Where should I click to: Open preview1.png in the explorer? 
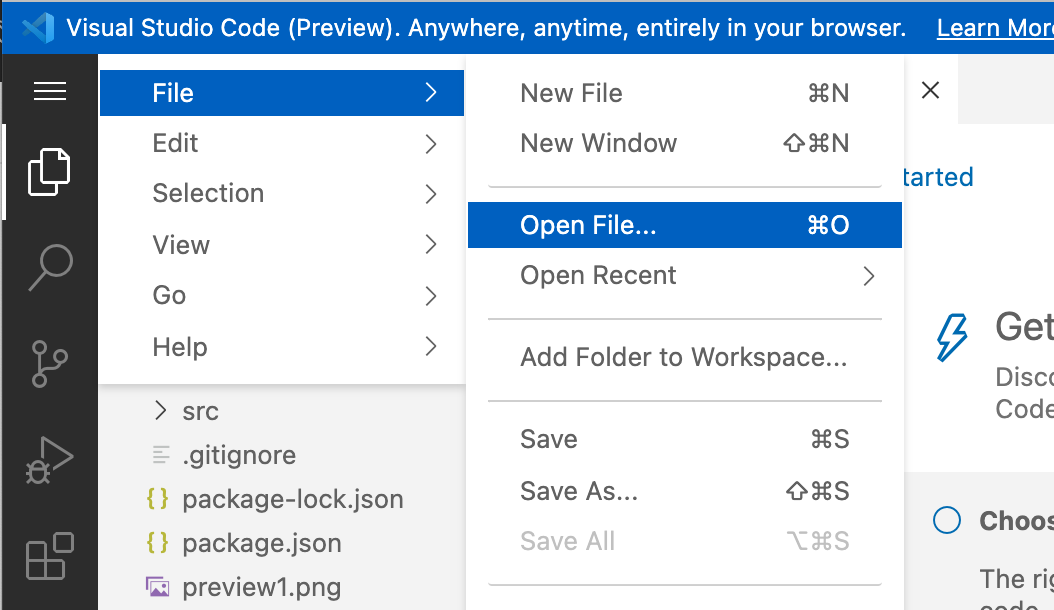pyautogui.click(x=261, y=587)
